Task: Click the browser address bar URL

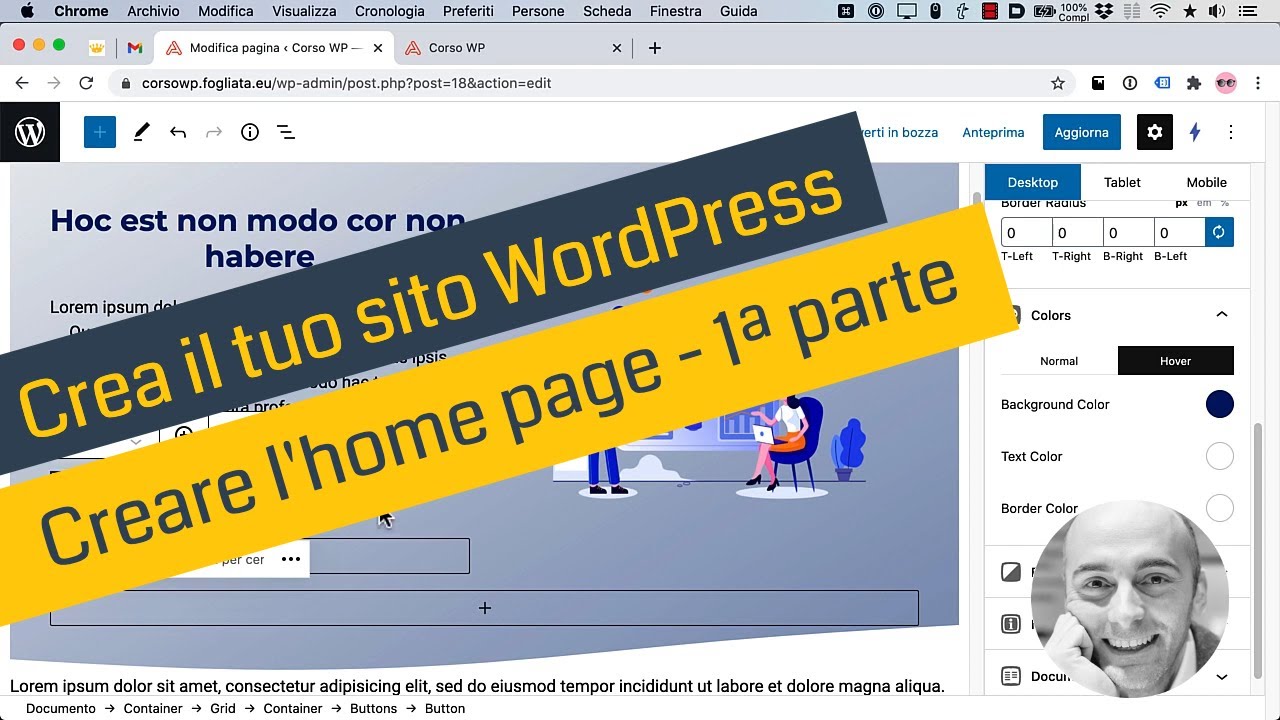Action: [346, 83]
